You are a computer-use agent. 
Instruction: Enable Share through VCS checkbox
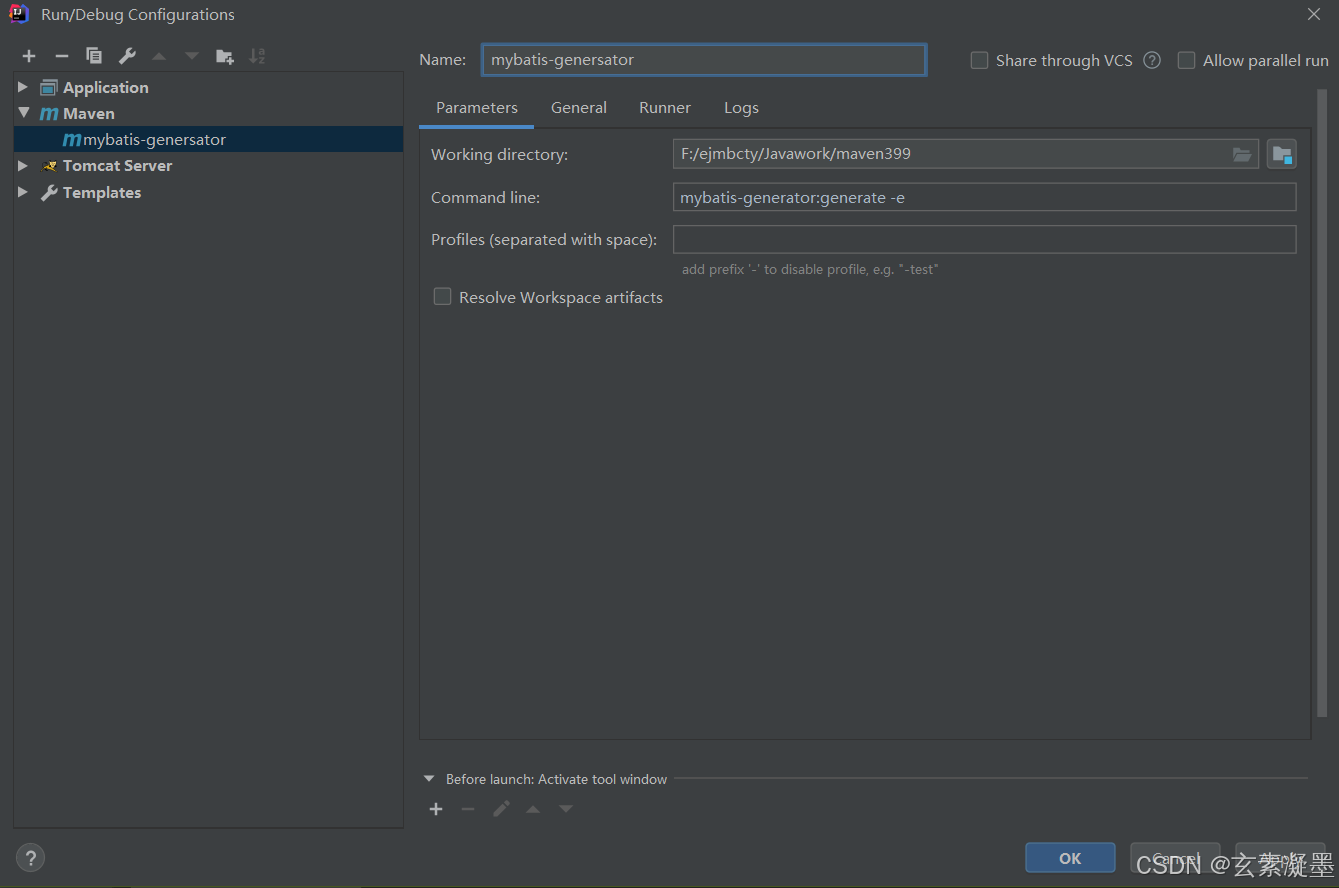979,60
